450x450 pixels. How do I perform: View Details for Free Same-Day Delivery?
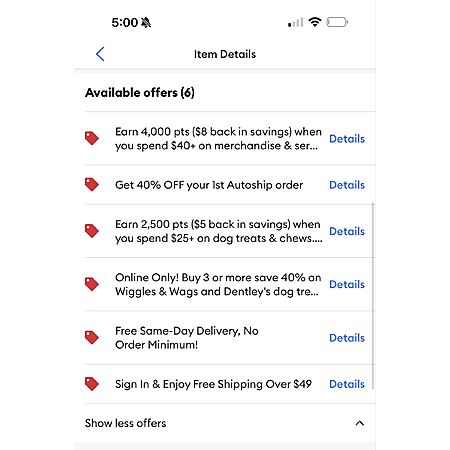347,338
